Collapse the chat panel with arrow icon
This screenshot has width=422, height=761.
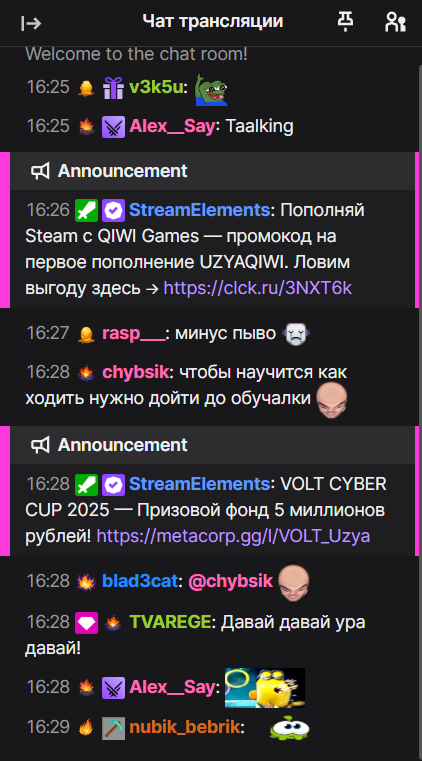(x=31, y=23)
